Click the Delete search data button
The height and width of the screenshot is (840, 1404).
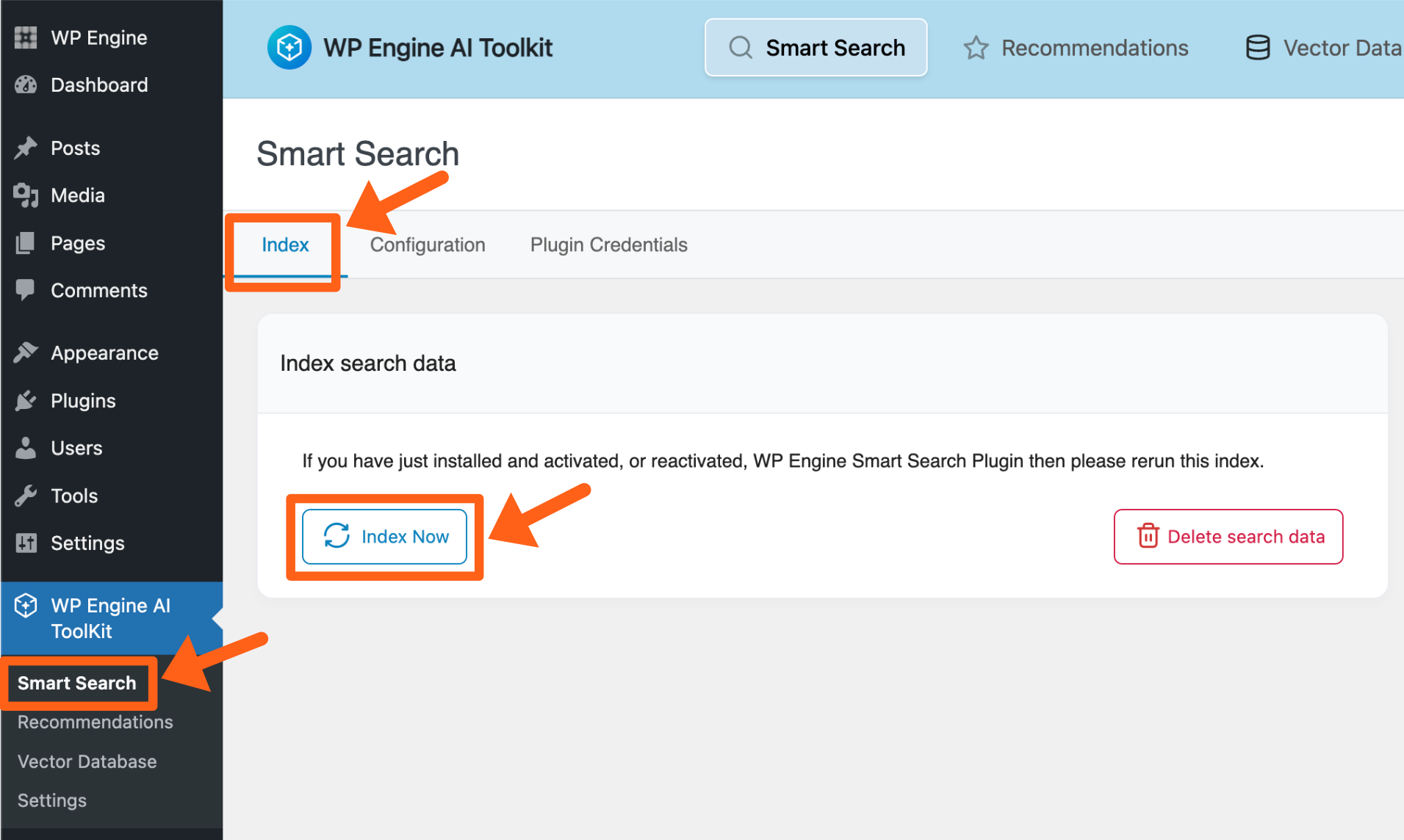coord(1228,537)
